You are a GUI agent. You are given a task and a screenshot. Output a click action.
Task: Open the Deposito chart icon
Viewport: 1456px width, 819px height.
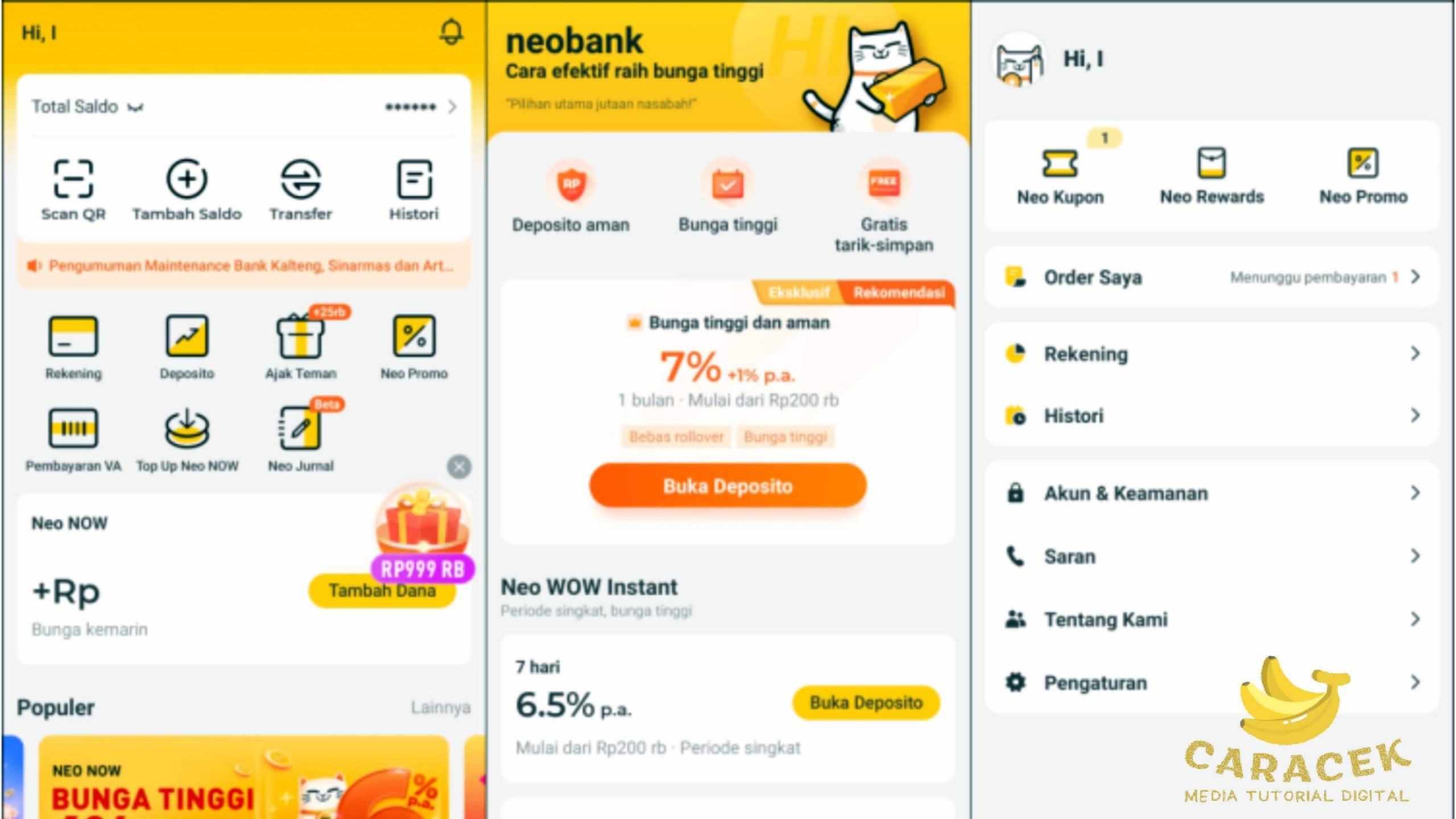[x=187, y=336]
